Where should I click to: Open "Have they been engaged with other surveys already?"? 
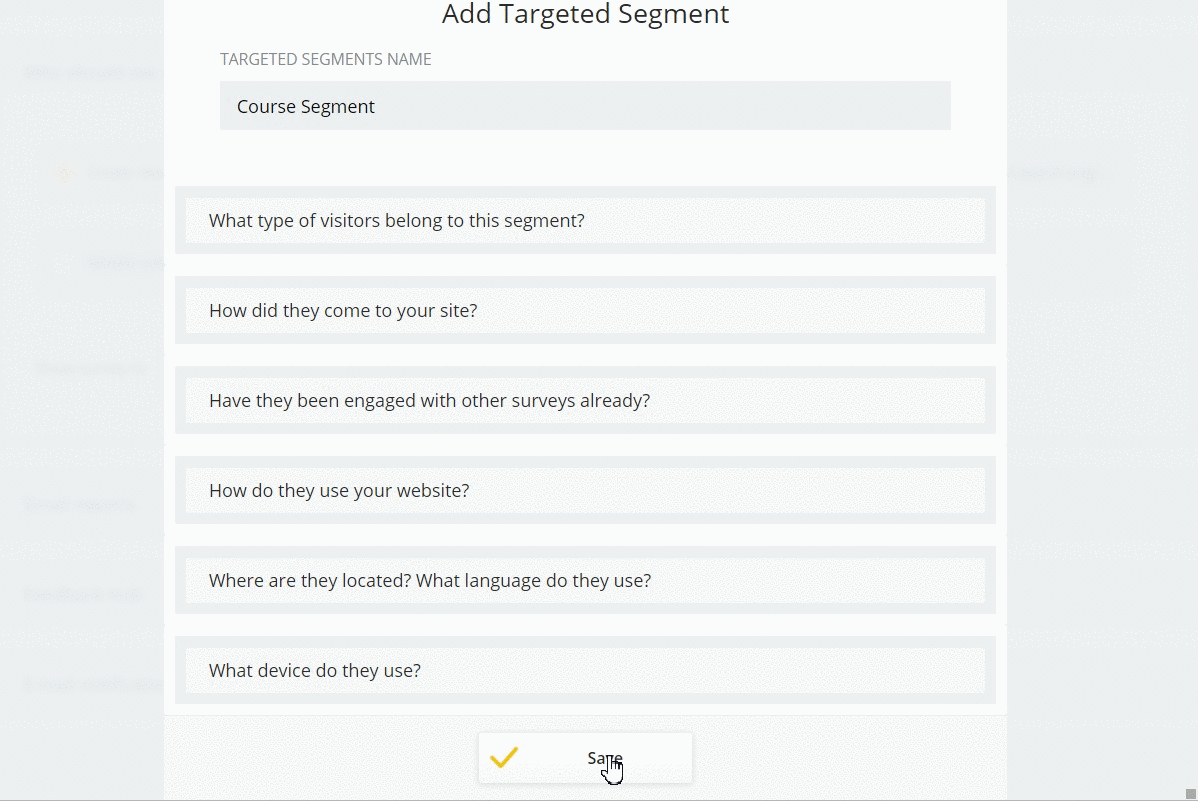point(585,401)
